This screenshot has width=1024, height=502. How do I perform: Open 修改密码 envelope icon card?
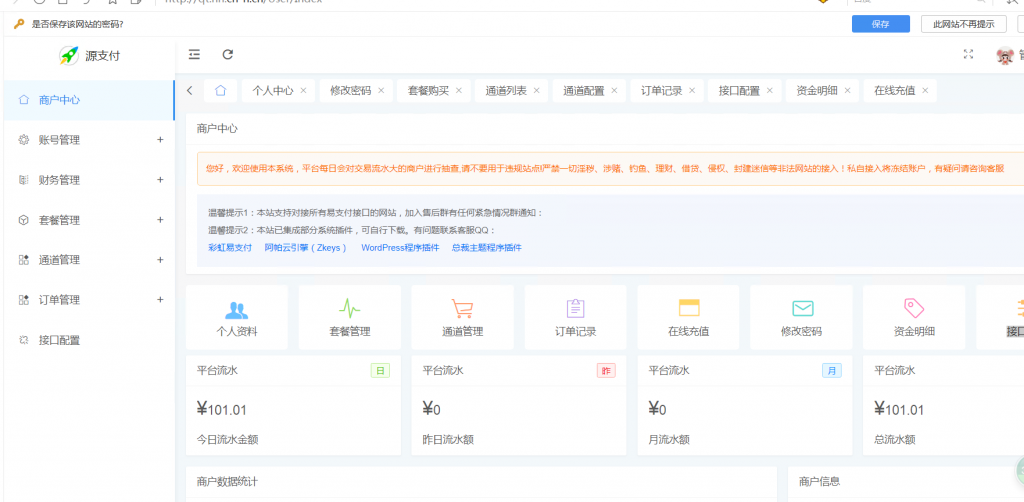801,309
